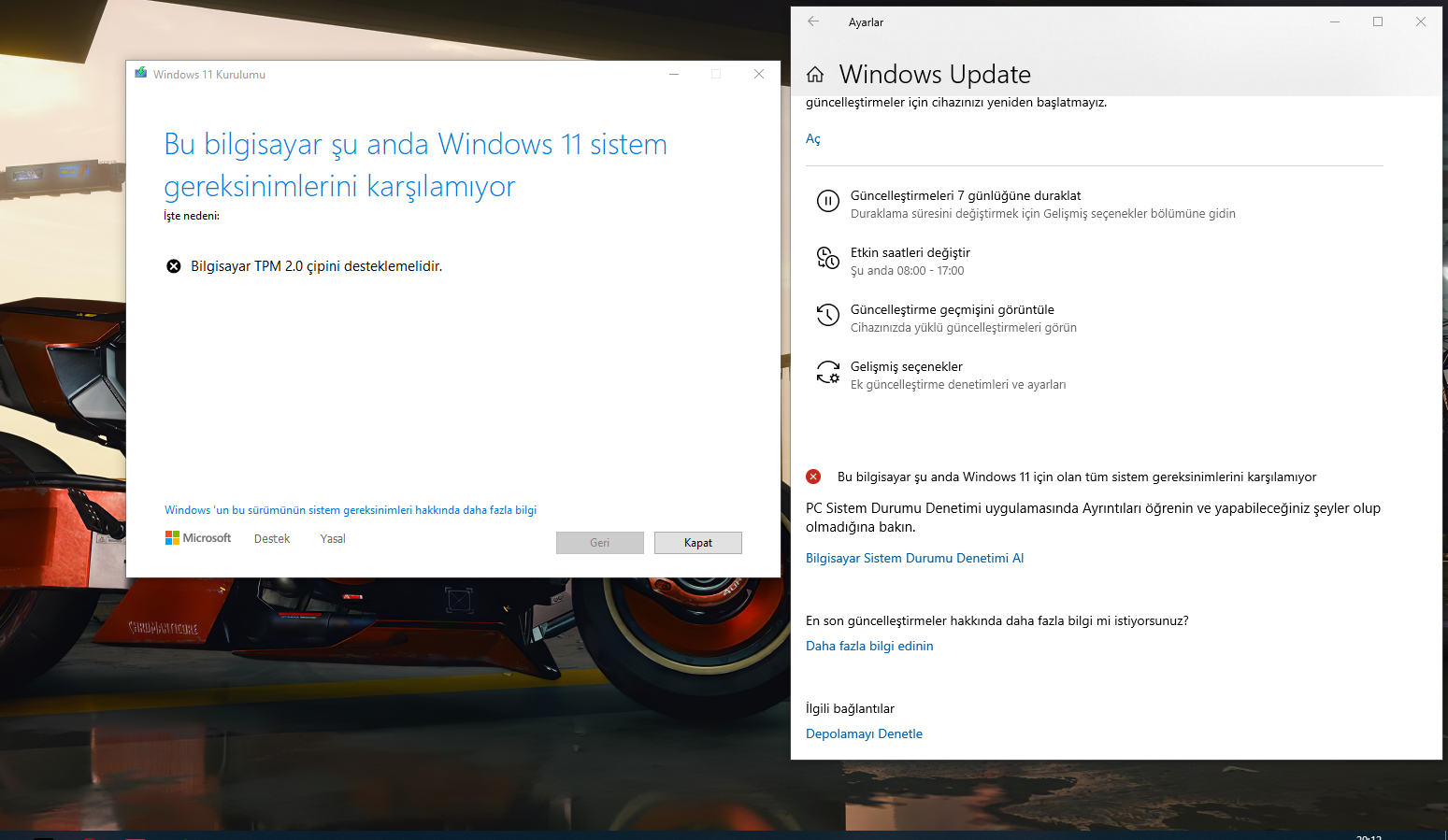Close the Windows 11 Kurulumu window
This screenshot has height=840, width=1448.
[759, 74]
